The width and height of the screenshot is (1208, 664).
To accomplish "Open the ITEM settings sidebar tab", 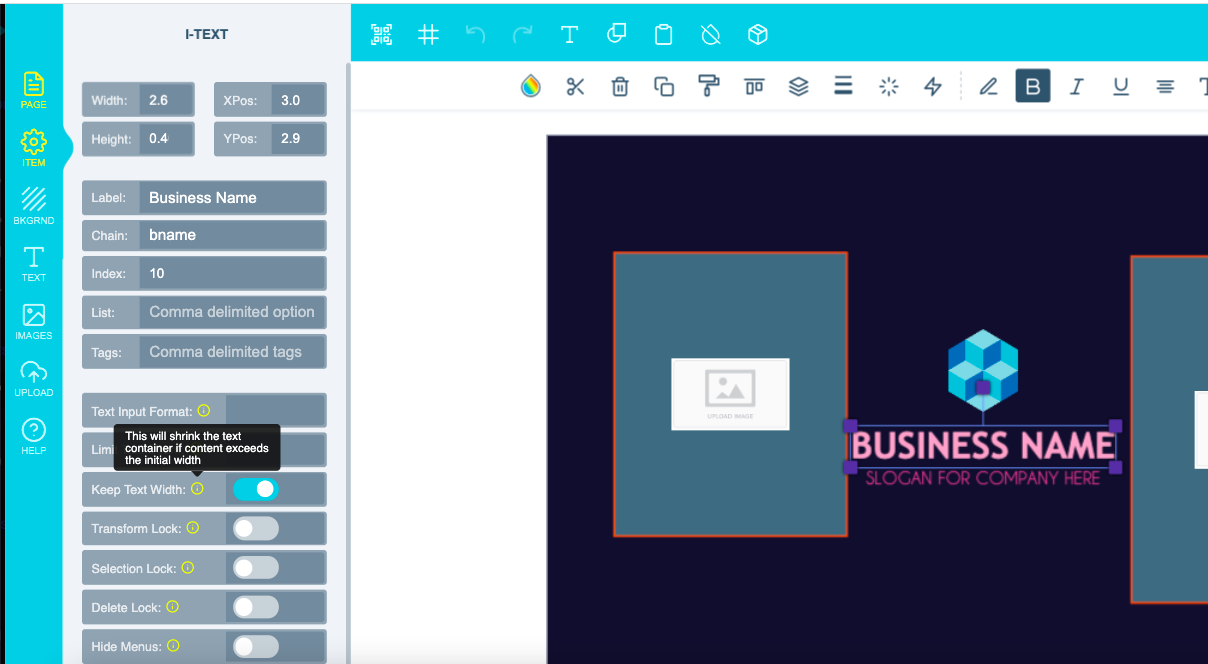I will coord(34,148).
